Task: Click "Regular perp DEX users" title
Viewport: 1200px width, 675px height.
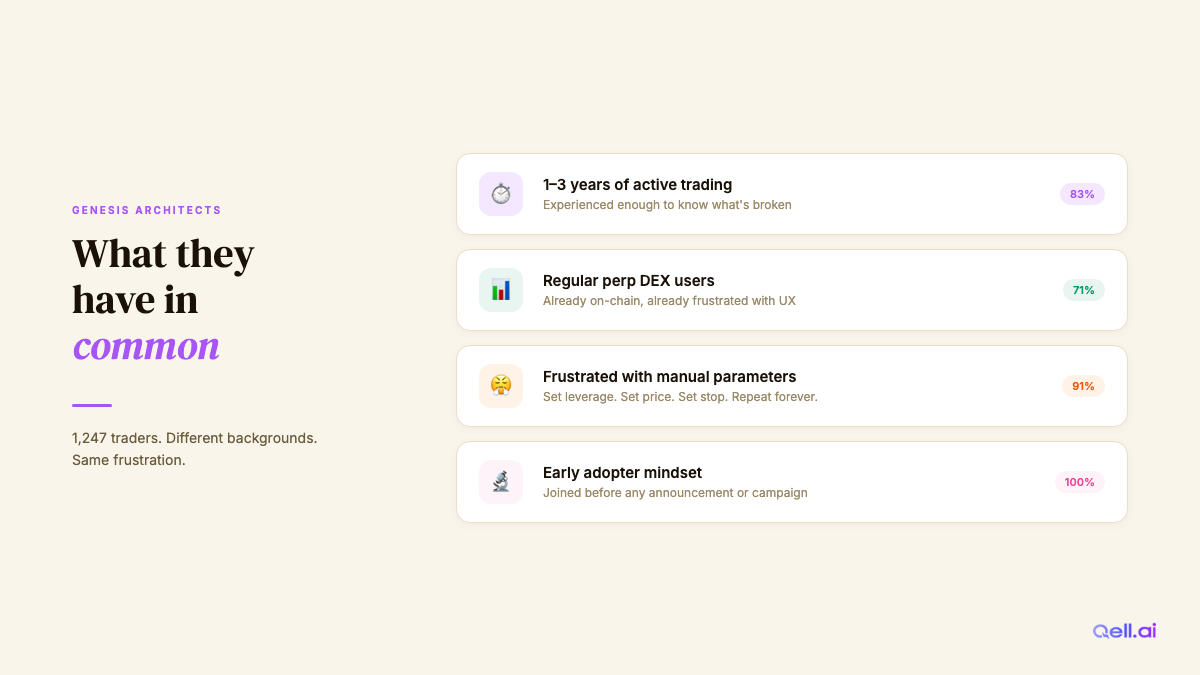Action: tap(628, 281)
